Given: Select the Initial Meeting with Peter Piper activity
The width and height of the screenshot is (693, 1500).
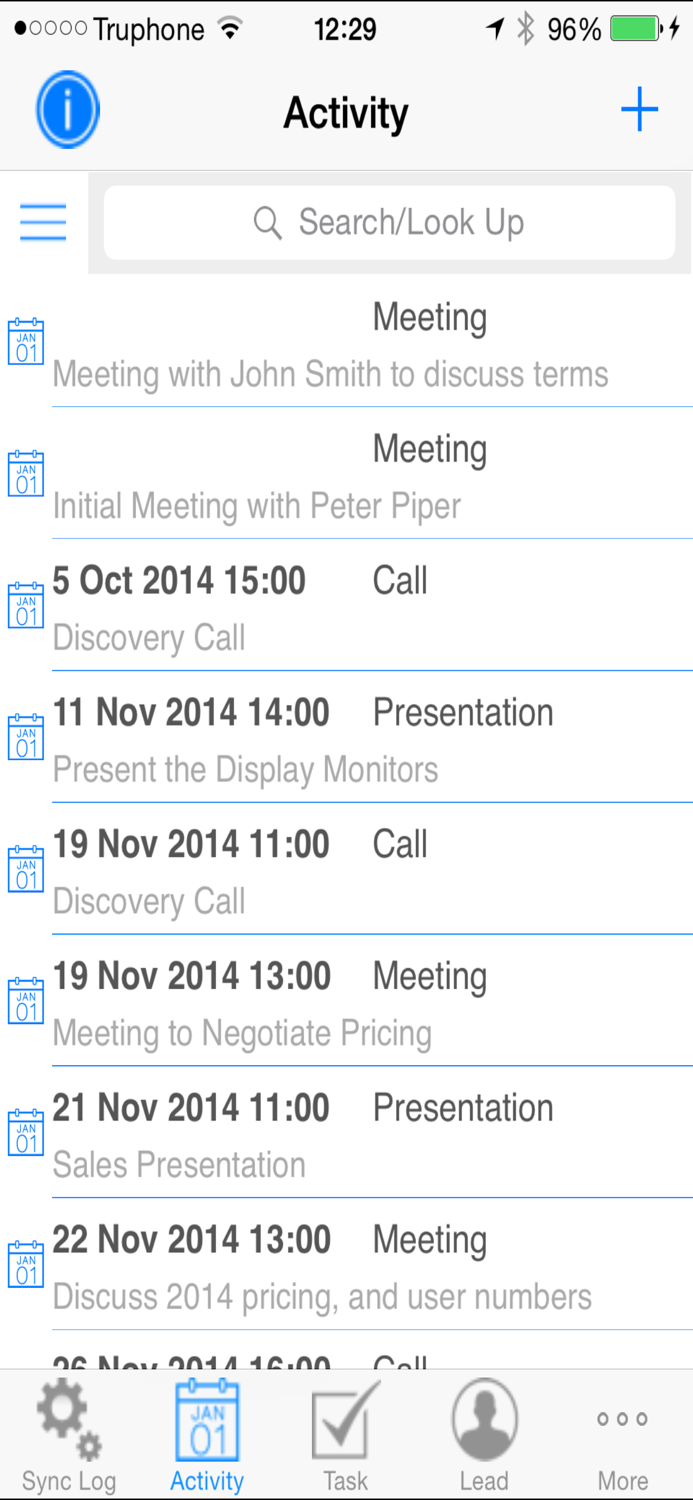Looking at the screenshot, I should tap(346, 477).
